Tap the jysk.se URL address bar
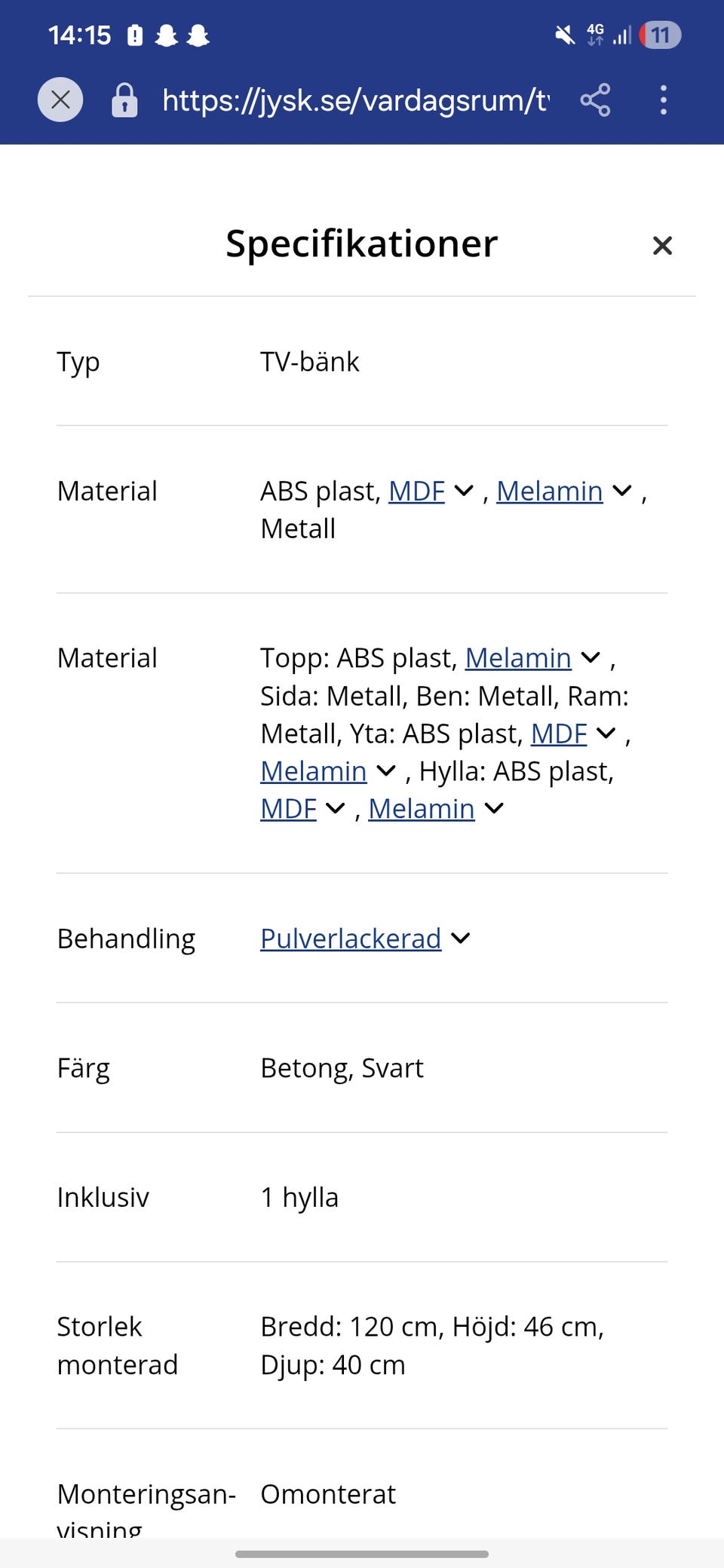724x1568 pixels. pyautogui.click(x=355, y=100)
